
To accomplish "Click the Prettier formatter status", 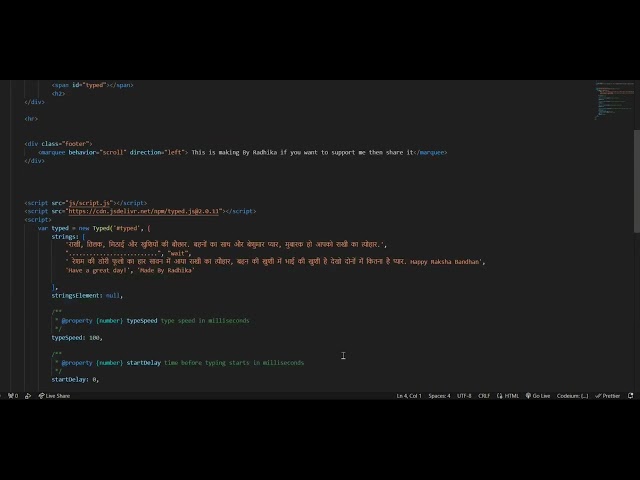I will click(607, 396).
